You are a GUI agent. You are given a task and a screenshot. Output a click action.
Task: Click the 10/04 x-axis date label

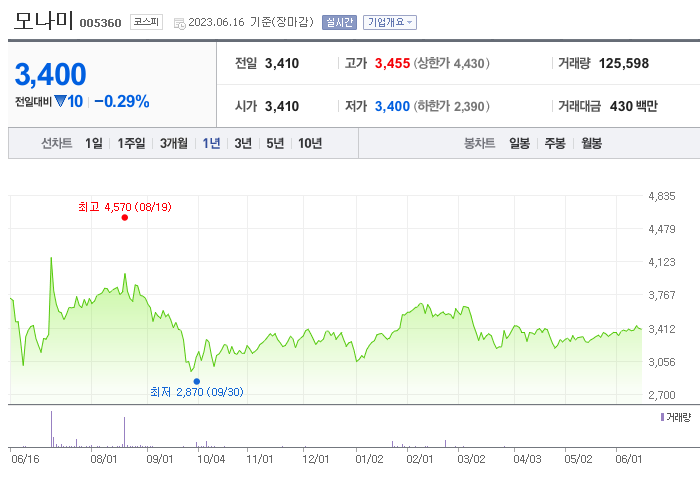[211, 459]
